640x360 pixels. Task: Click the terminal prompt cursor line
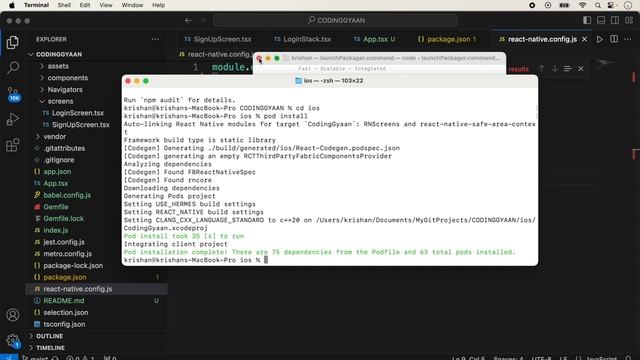click(x=196, y=260)
